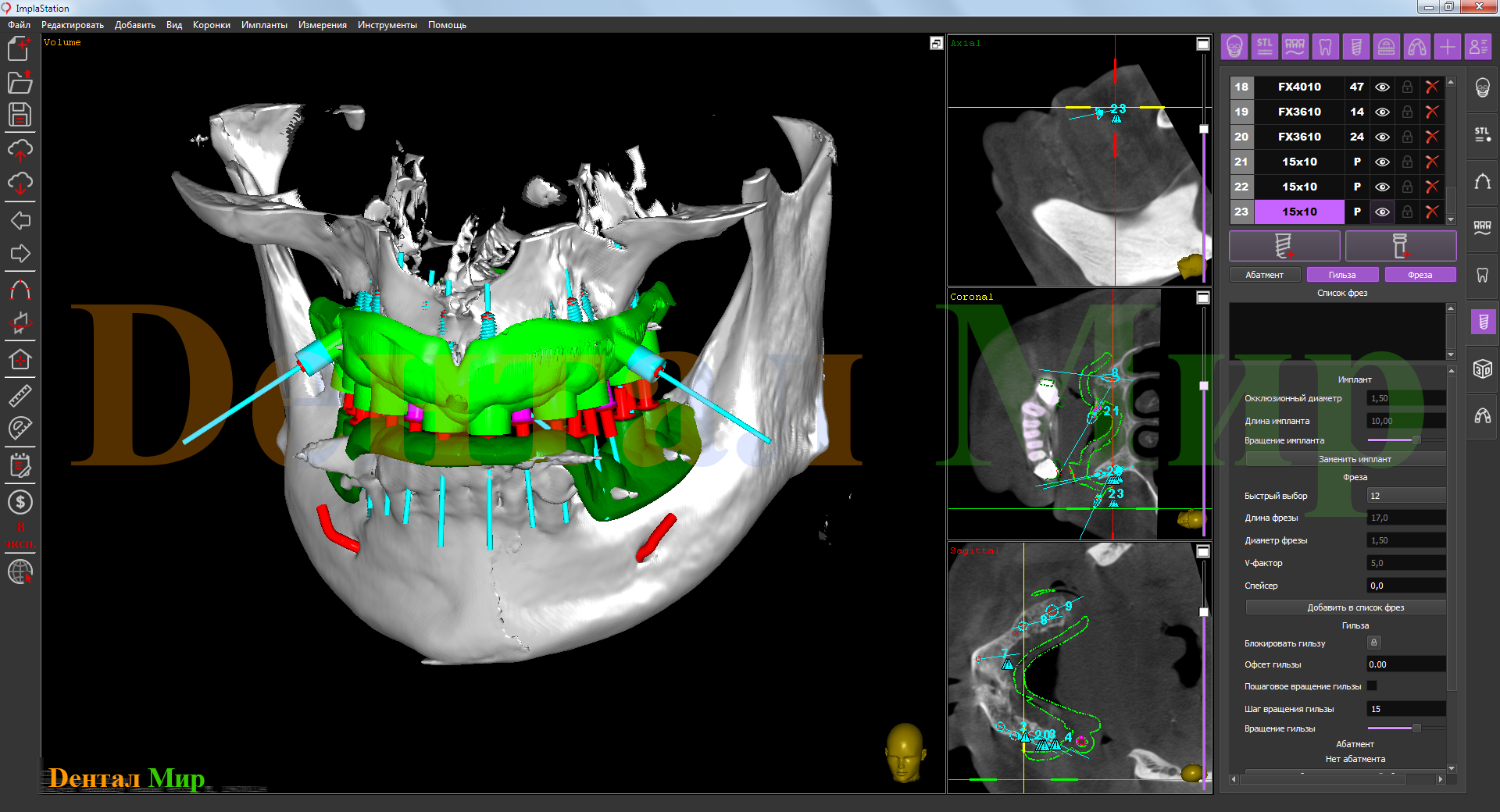
Task: Click Добавить в список фрез
Action: [x=1345, y=607]
